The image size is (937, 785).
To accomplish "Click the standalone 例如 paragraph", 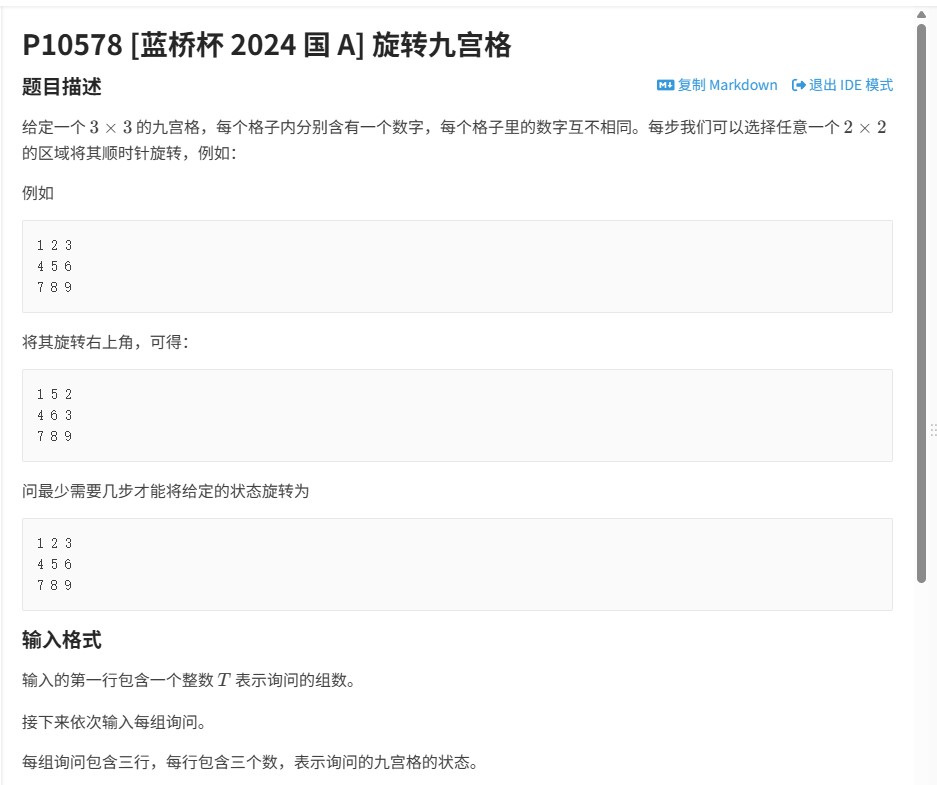I will point(38,193).
